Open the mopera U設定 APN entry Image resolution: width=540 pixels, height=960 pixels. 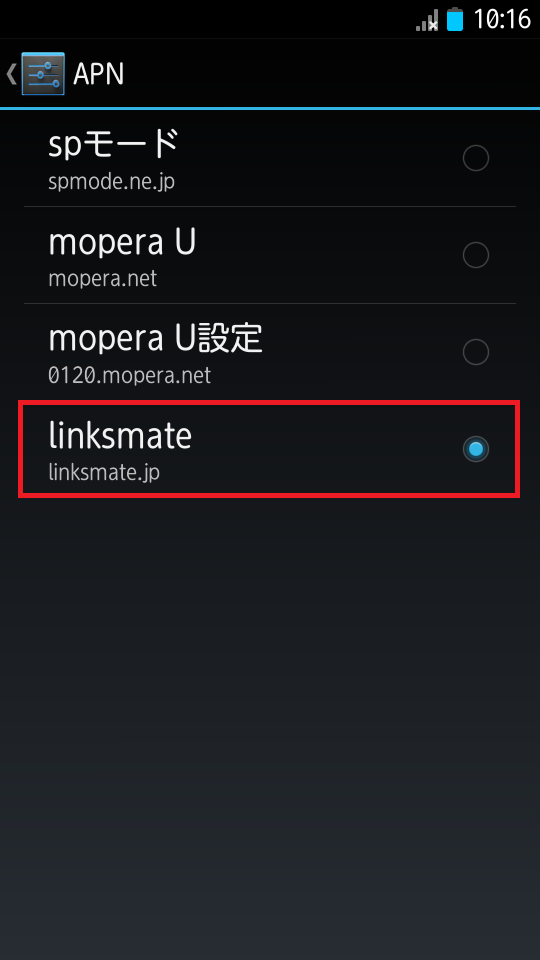pyautogui.click(x=269, y=352)
